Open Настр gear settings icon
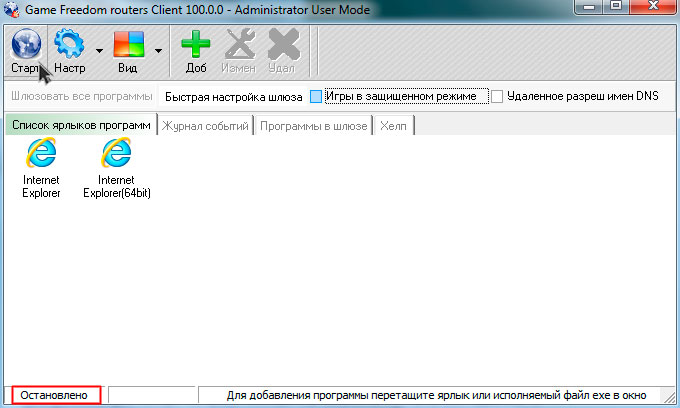 coord(69,43)
